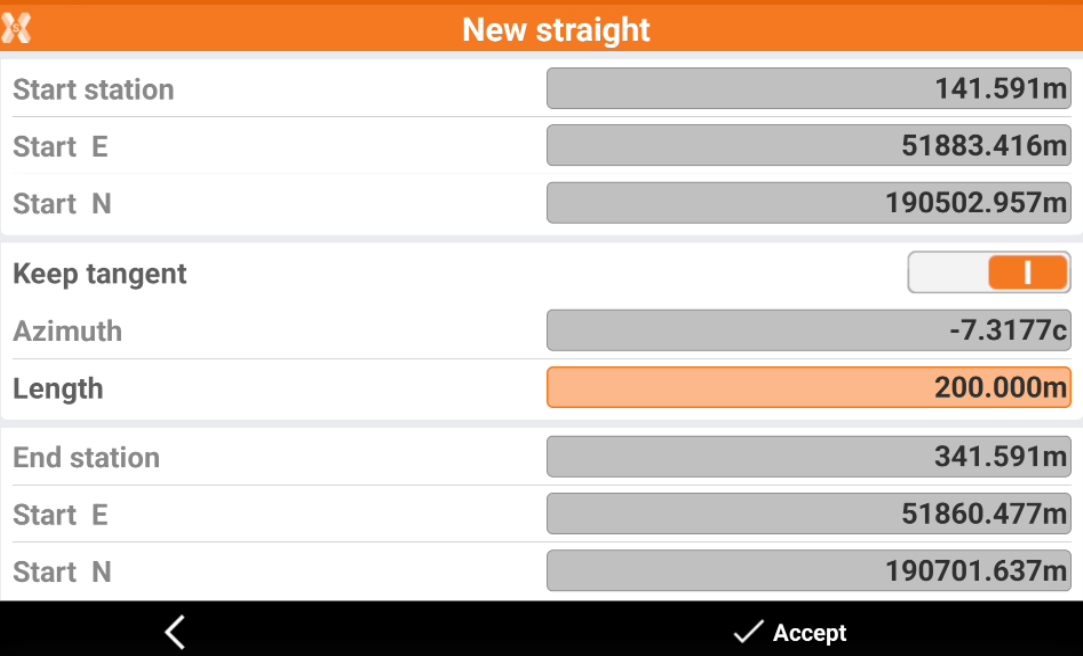Click the Length label text
Image resolution: width=1083 pixels, height=656 pixels.
(x=58, y=388)
